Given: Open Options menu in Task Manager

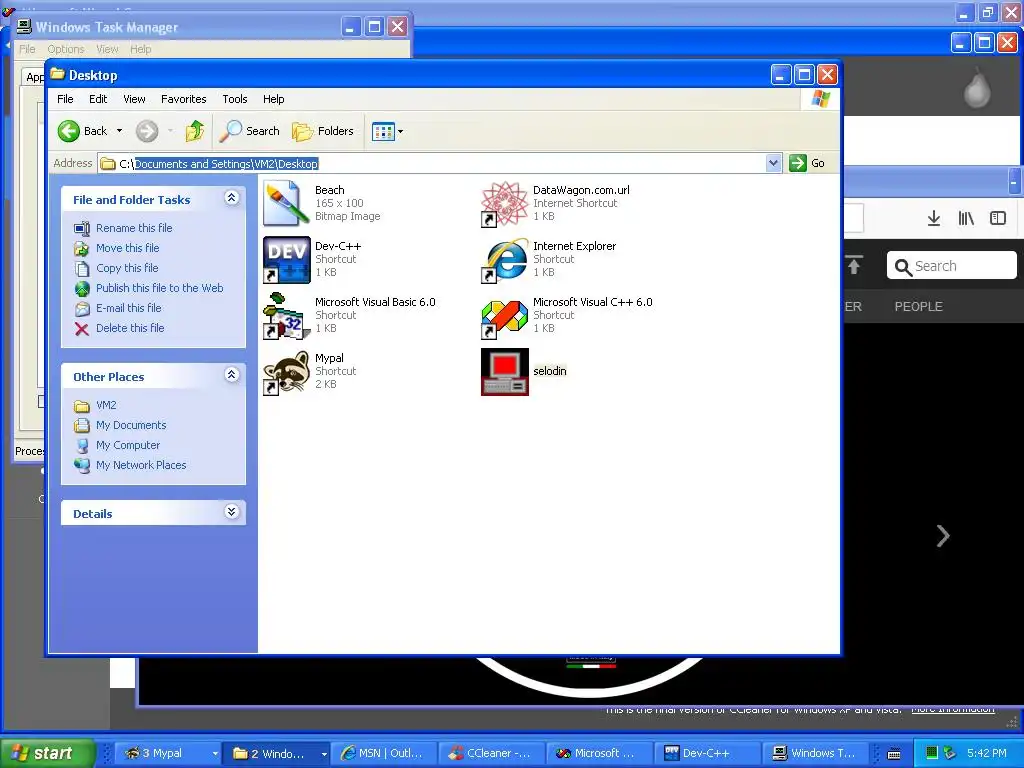Looking at the screenshot, I should [65, 49].
